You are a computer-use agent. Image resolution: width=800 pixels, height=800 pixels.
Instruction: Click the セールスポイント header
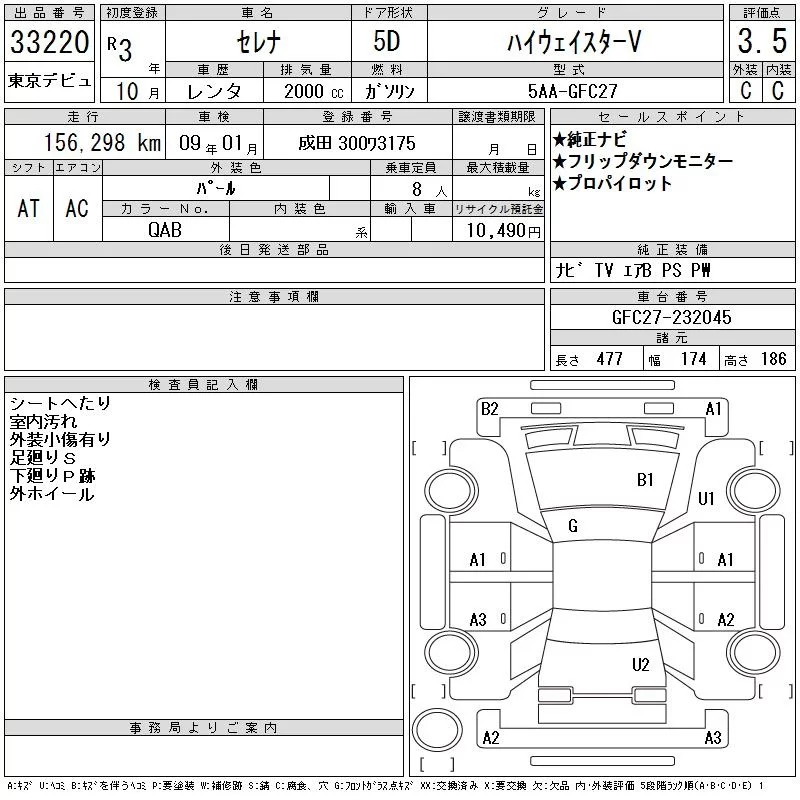672,117
